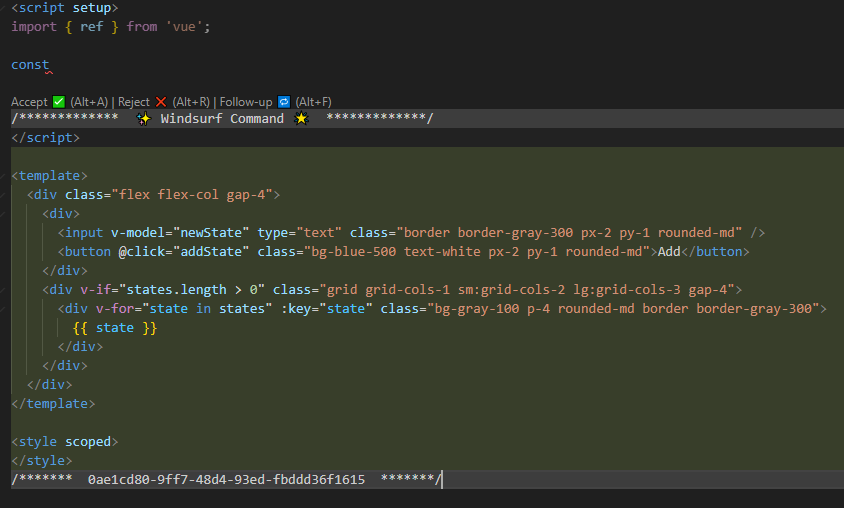
Task: Click the 'border border-gray-300' input class string
Action: click(x=569, y=232)
